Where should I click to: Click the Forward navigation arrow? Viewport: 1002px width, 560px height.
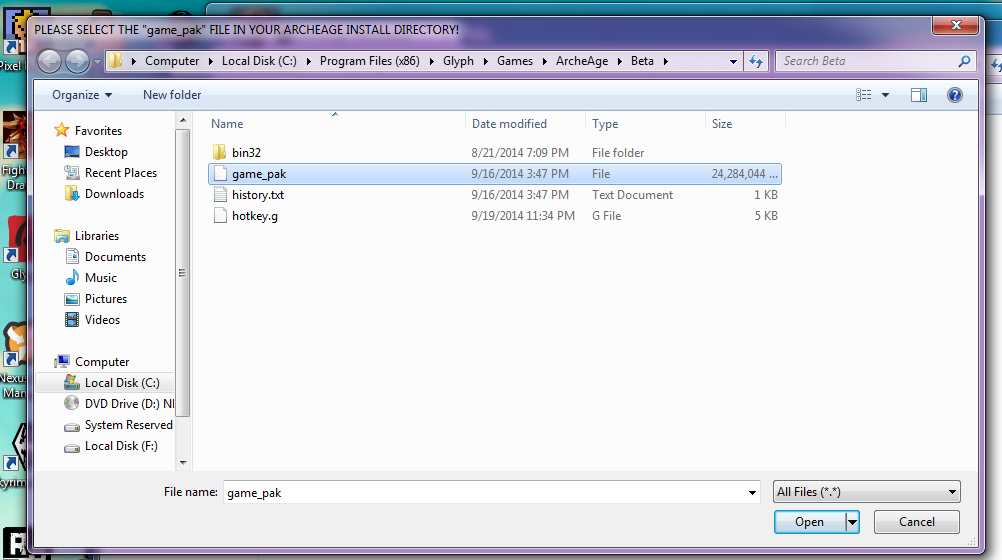click(x=77, y=61)
